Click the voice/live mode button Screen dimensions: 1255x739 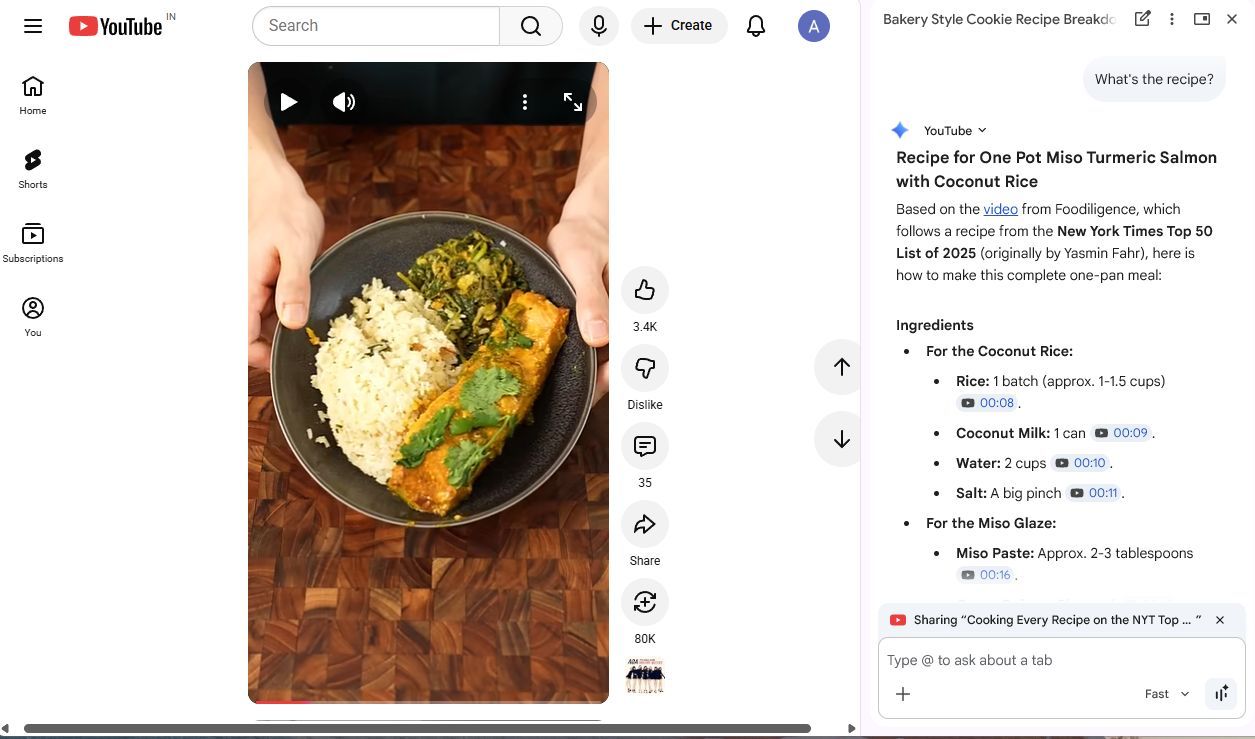point(1221,694)
